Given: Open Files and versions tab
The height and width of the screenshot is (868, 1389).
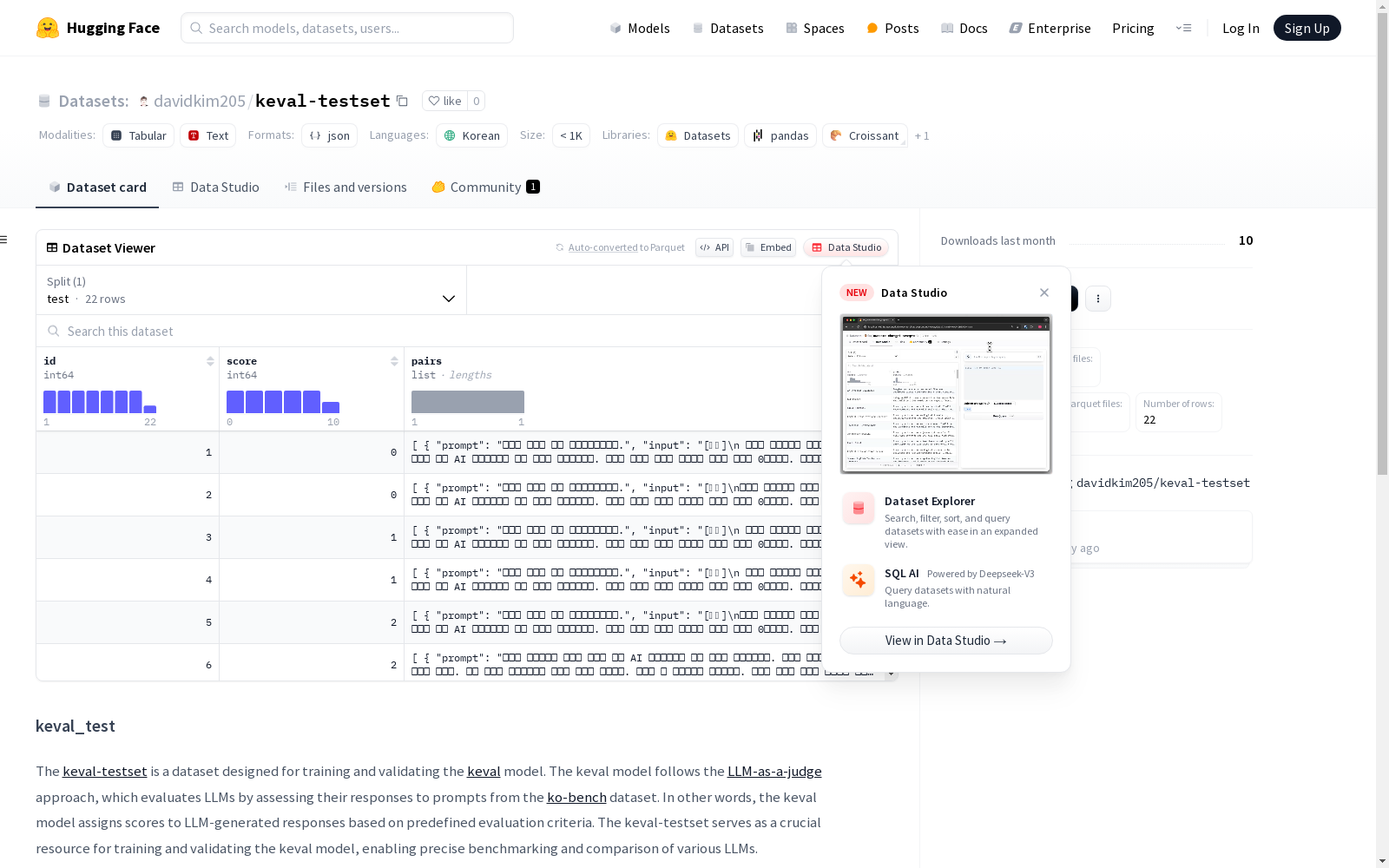Looking at the screenshot, I should [x=346, y=187].
